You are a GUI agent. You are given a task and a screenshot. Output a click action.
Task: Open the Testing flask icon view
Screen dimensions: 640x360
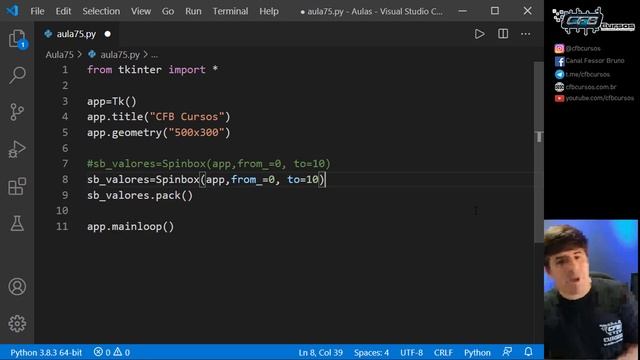tap(17, 223)
